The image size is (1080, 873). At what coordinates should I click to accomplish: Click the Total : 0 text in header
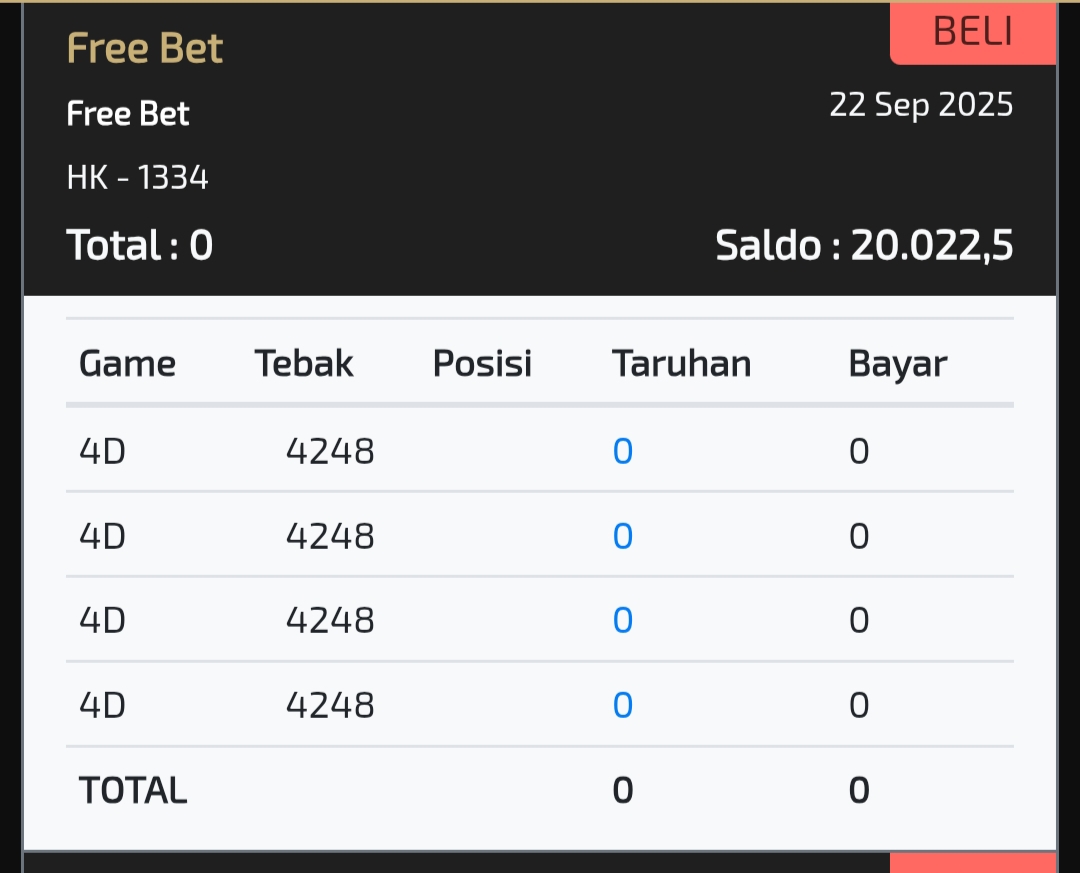tap(140, 245)
